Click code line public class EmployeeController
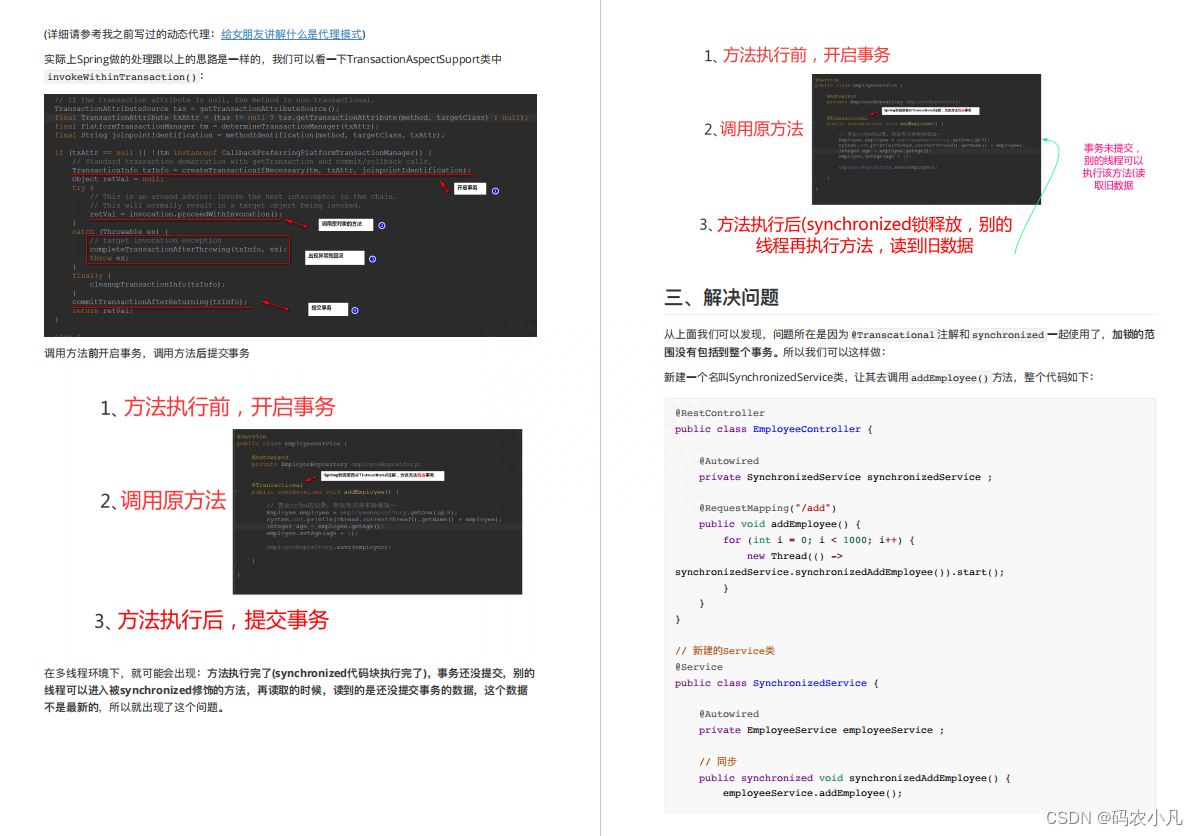 773,429
